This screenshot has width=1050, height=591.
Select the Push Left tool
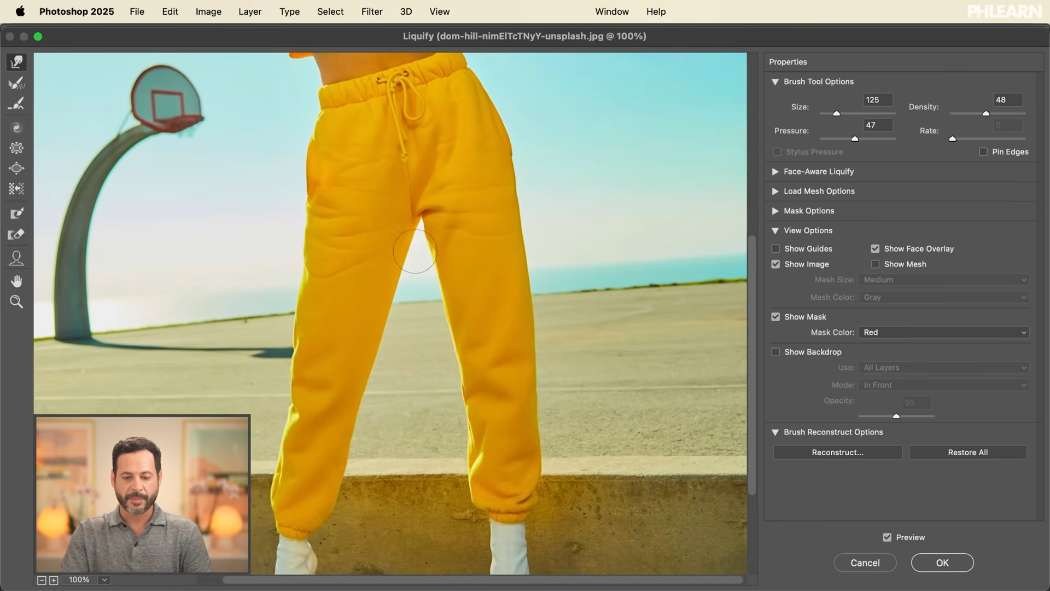[16, 189]
